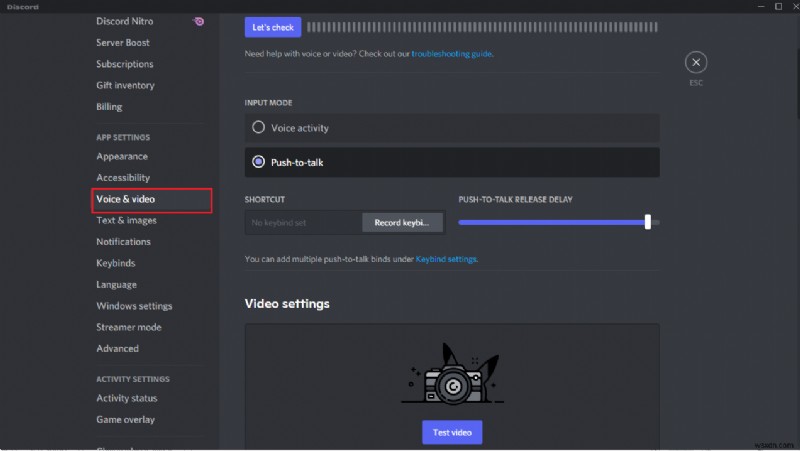Select the Push-to-talk input mode
Viewport: 800px width, 451px height.
pos(452,162)
